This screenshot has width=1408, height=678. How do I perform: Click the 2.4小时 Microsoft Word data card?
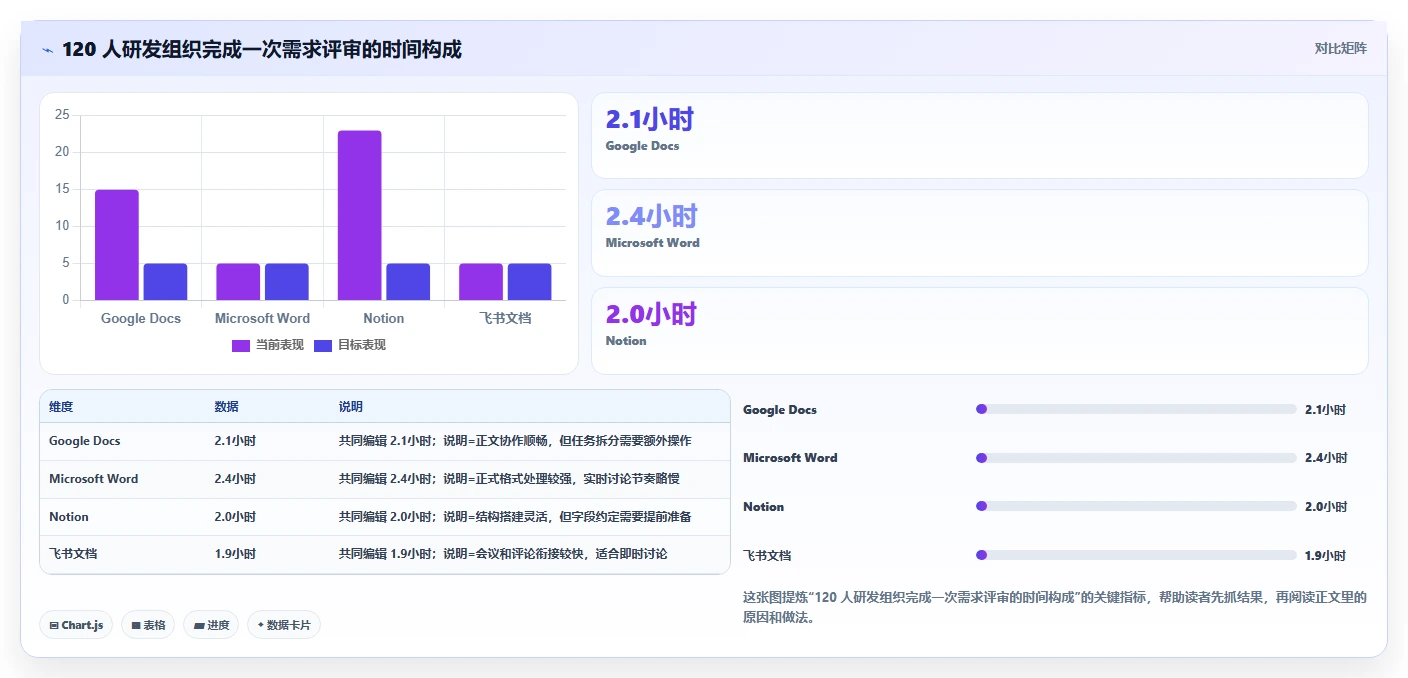979,233
